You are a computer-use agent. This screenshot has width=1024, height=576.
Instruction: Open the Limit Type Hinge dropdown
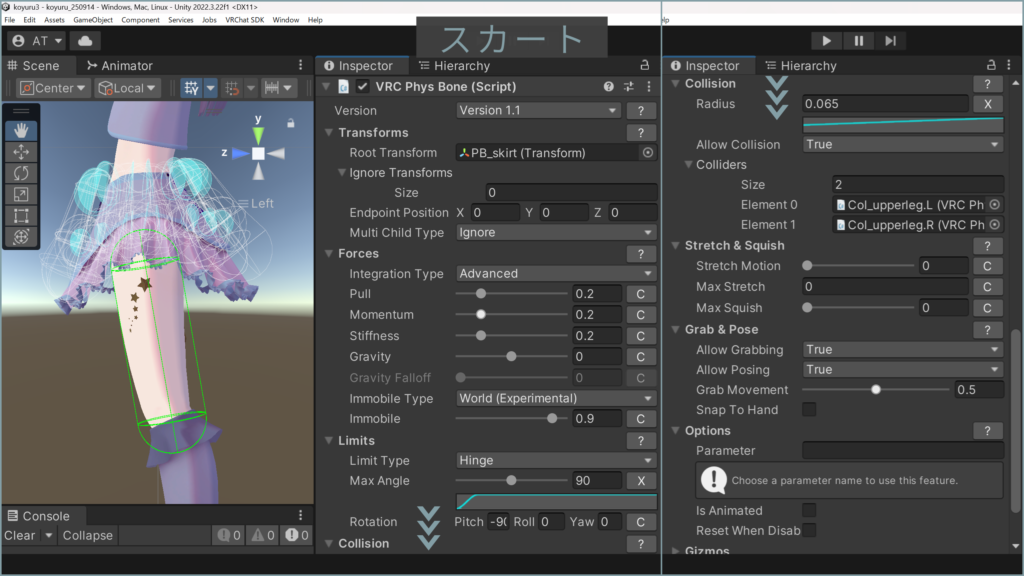point(556,461)
